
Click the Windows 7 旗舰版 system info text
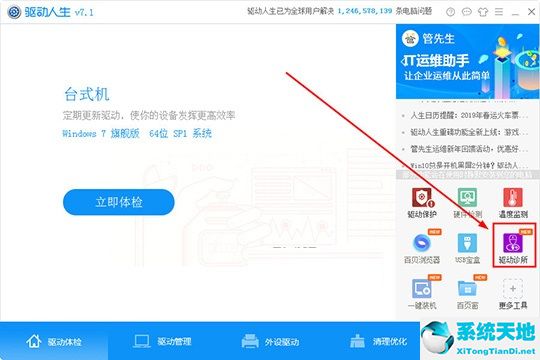[137, 133]
